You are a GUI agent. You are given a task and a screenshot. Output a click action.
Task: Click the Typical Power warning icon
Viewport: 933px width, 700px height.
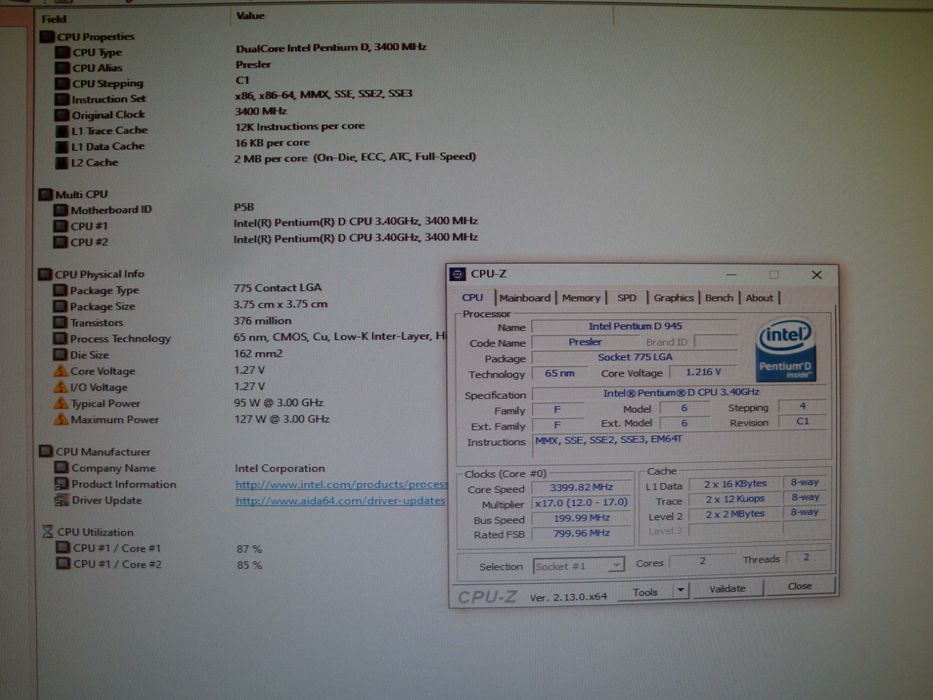pyautogui.click(x=61, y=403)
